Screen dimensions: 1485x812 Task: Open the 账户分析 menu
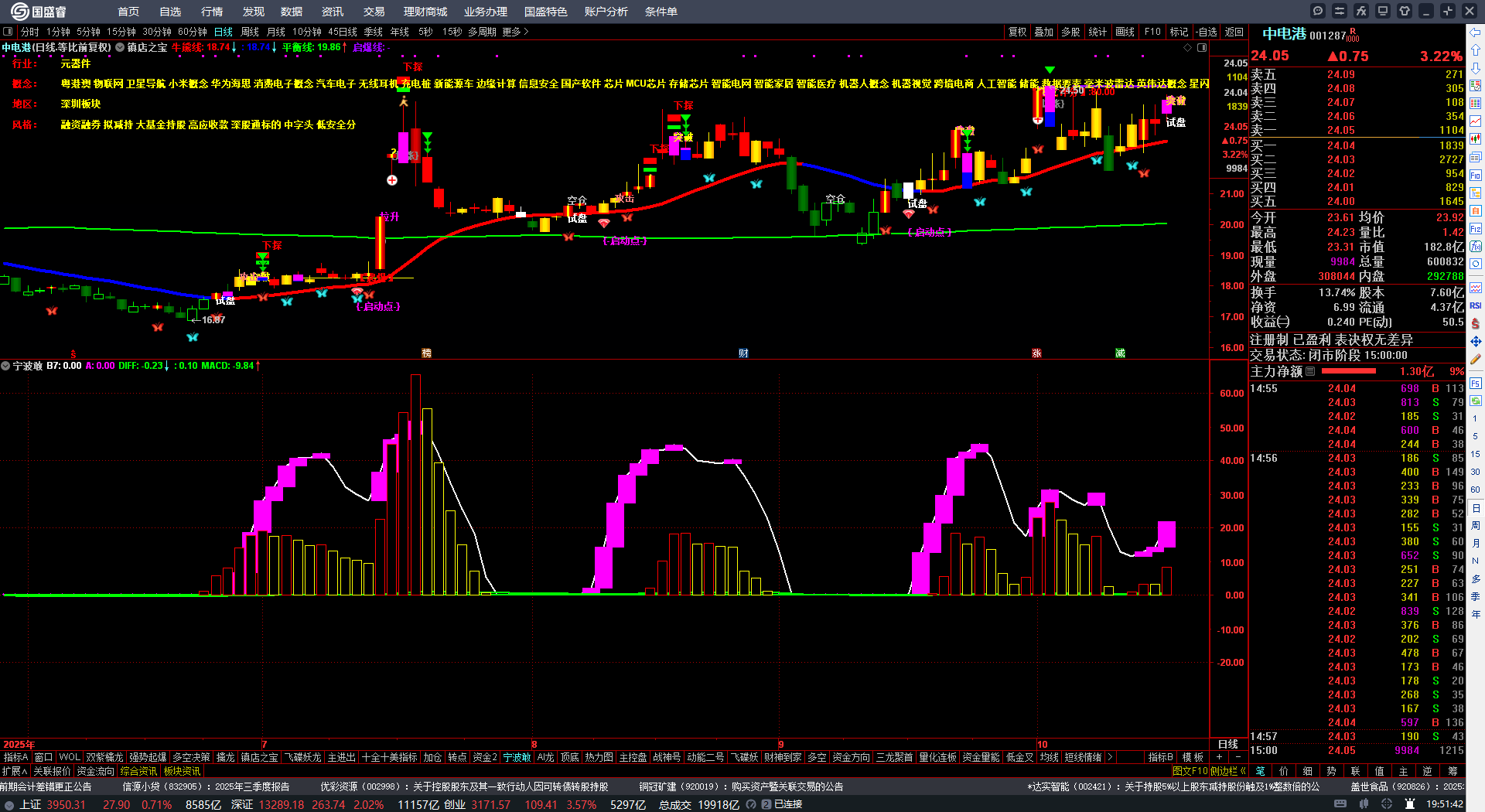(606, 12)
